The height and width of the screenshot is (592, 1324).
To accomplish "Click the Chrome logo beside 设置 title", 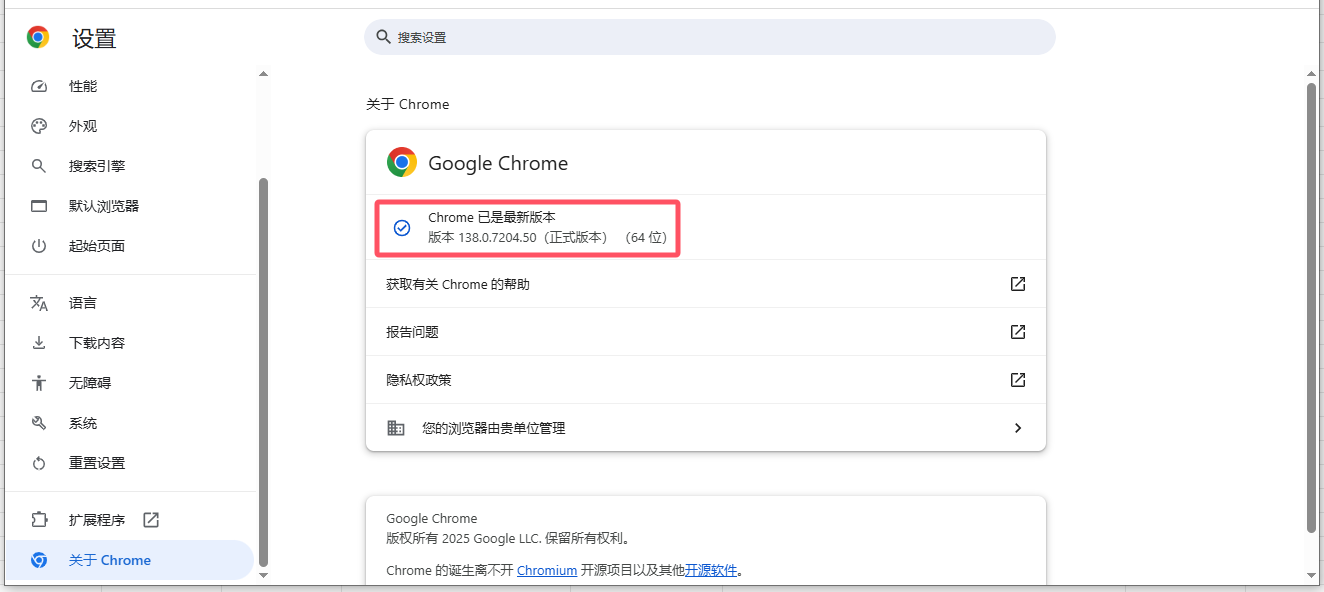I will (x=38, y=38).
